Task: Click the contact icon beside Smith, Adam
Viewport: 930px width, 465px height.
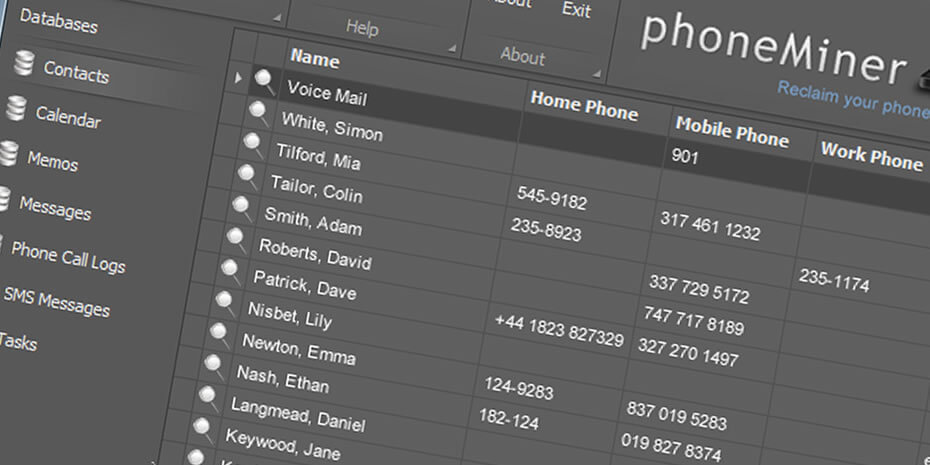Action: [242, 209]
